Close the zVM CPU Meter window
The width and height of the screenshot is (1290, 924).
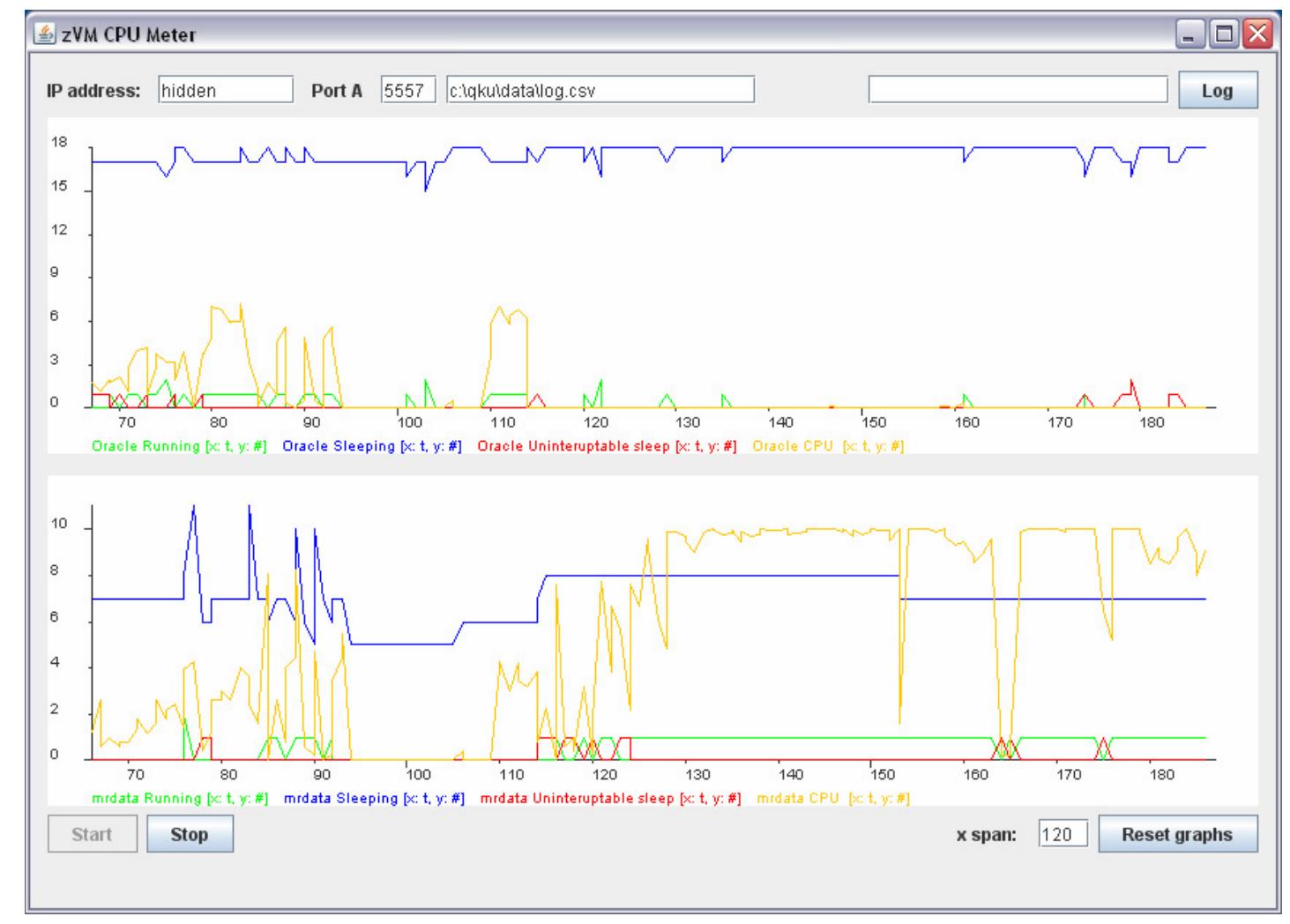point(1257,35)
